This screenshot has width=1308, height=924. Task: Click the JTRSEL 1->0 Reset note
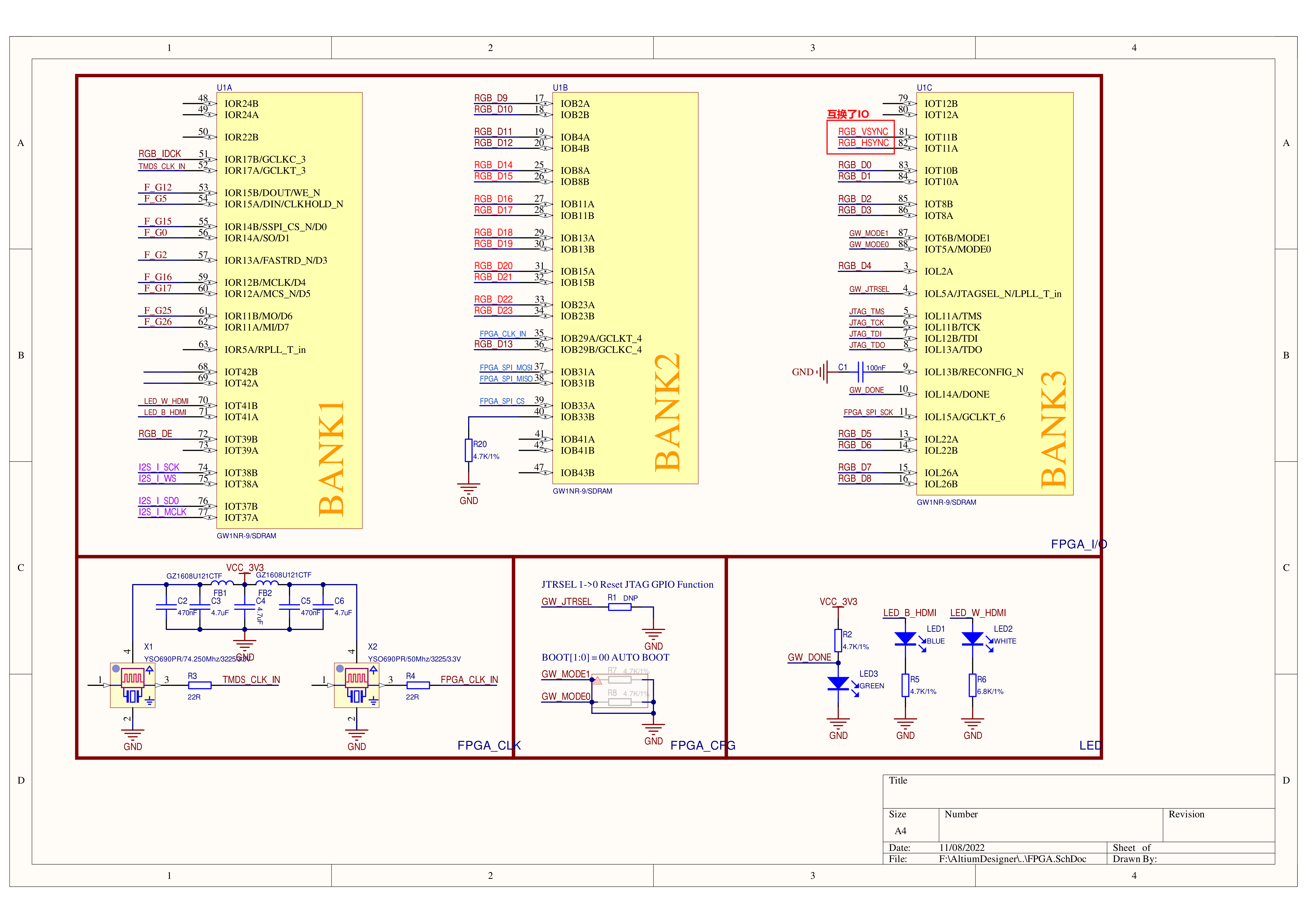click(x=627, y=585)
